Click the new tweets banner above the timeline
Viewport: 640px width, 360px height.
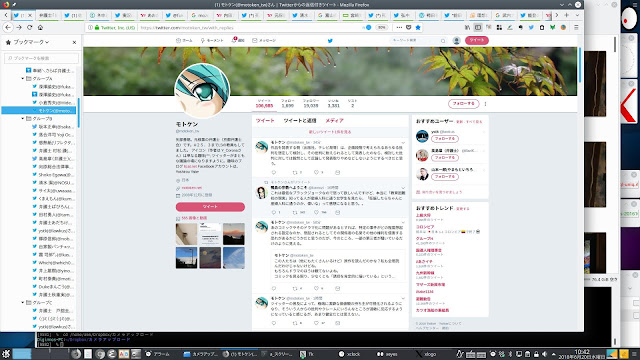pos(330,132)
